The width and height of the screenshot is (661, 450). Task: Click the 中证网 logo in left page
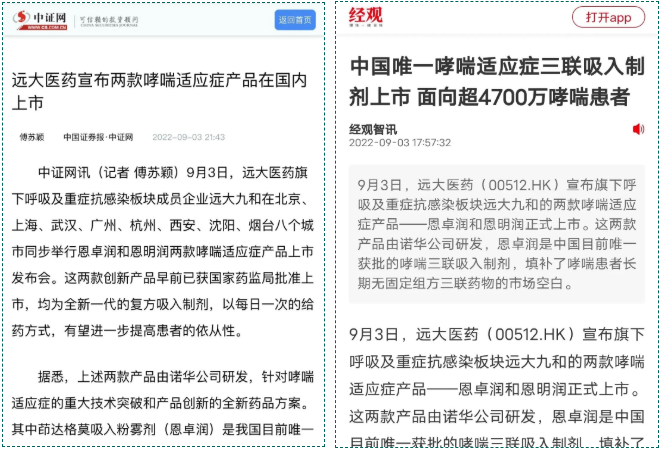point(40,20)
